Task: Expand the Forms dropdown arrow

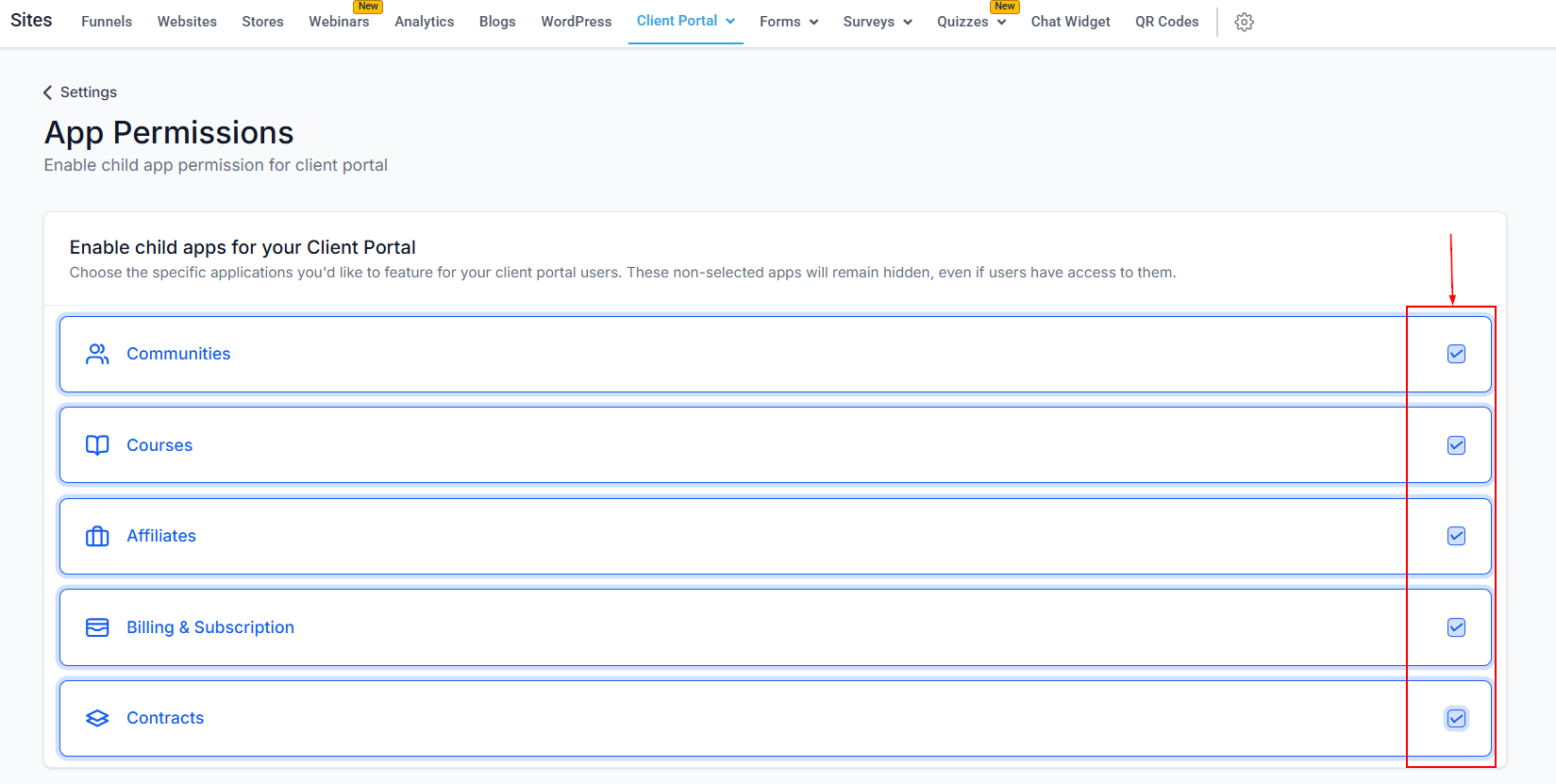Action: pos(813,22)
